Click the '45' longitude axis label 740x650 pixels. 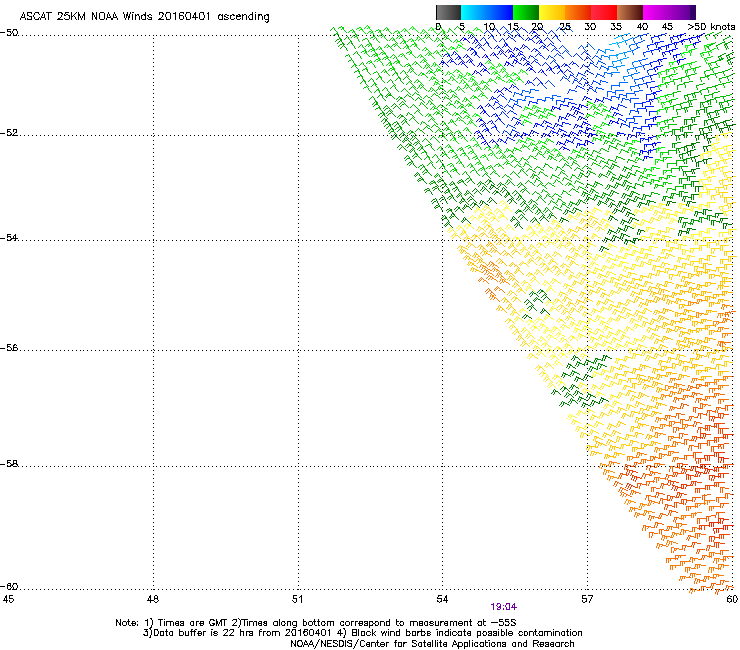pos(8,599)
